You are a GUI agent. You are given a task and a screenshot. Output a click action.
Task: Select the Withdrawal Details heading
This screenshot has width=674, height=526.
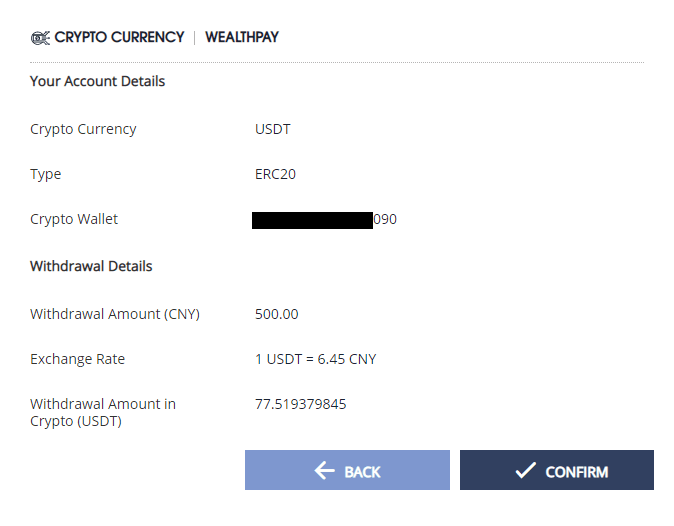pos(91,266)
